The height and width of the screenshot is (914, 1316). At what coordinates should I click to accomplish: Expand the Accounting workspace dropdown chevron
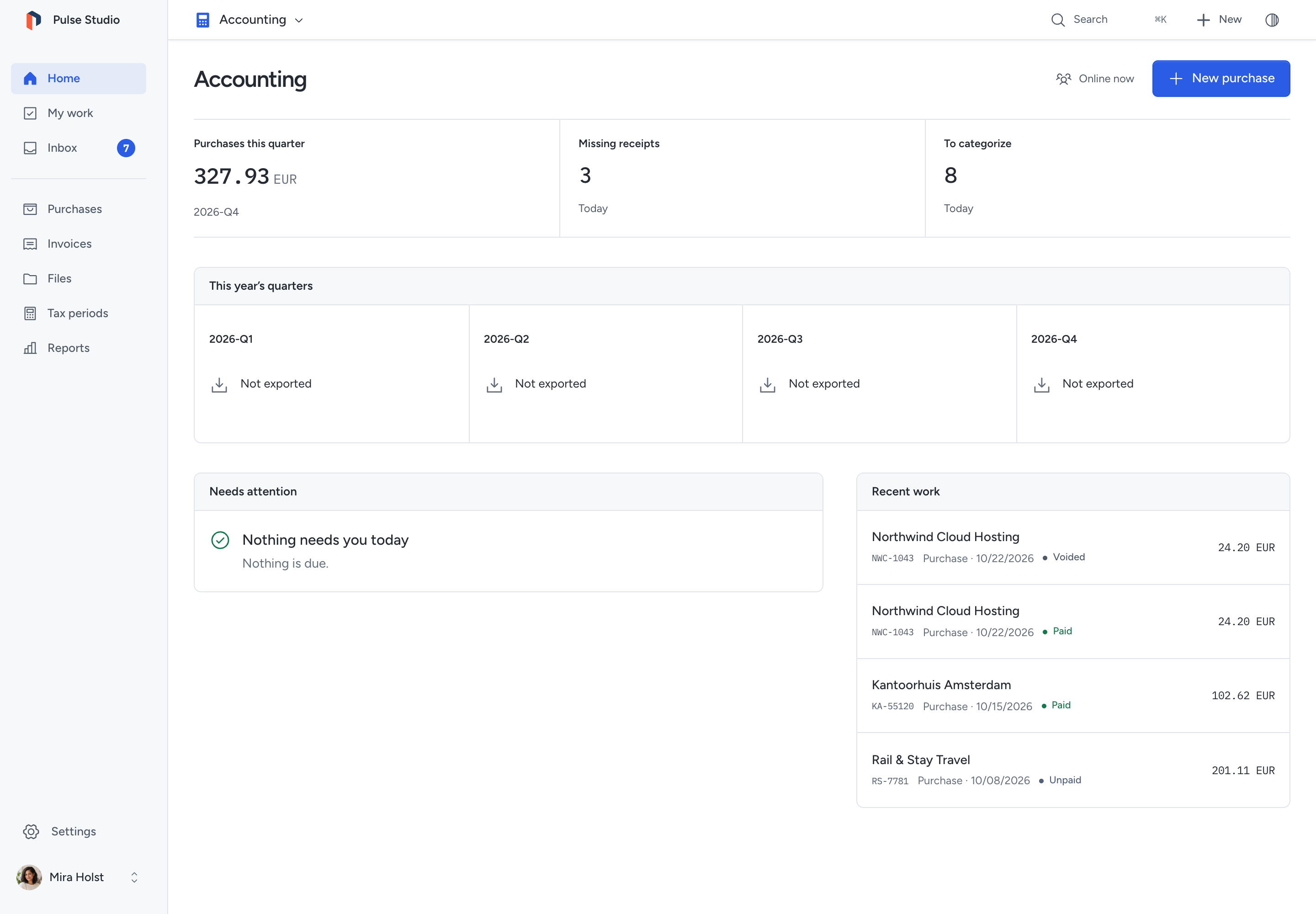coord(299,21)
